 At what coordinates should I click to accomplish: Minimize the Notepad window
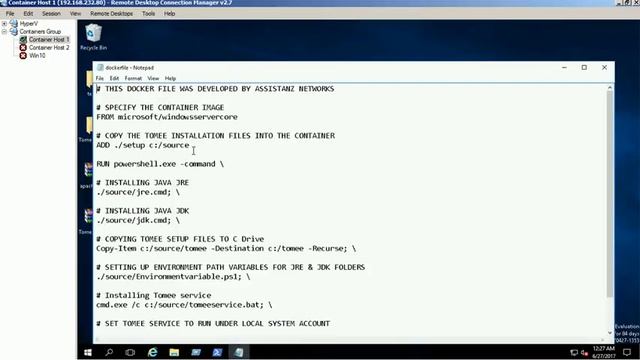tap(564, 68)
